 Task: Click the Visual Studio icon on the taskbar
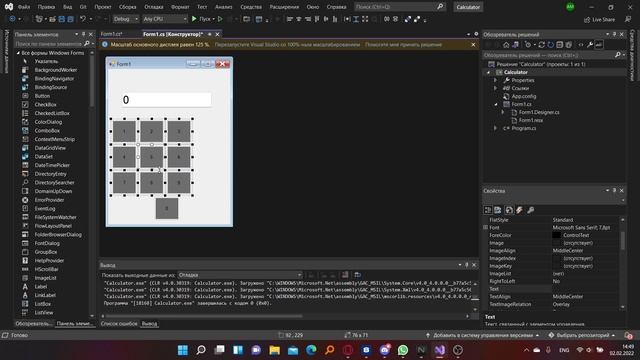pyautogui.click(x=439, y=350)
